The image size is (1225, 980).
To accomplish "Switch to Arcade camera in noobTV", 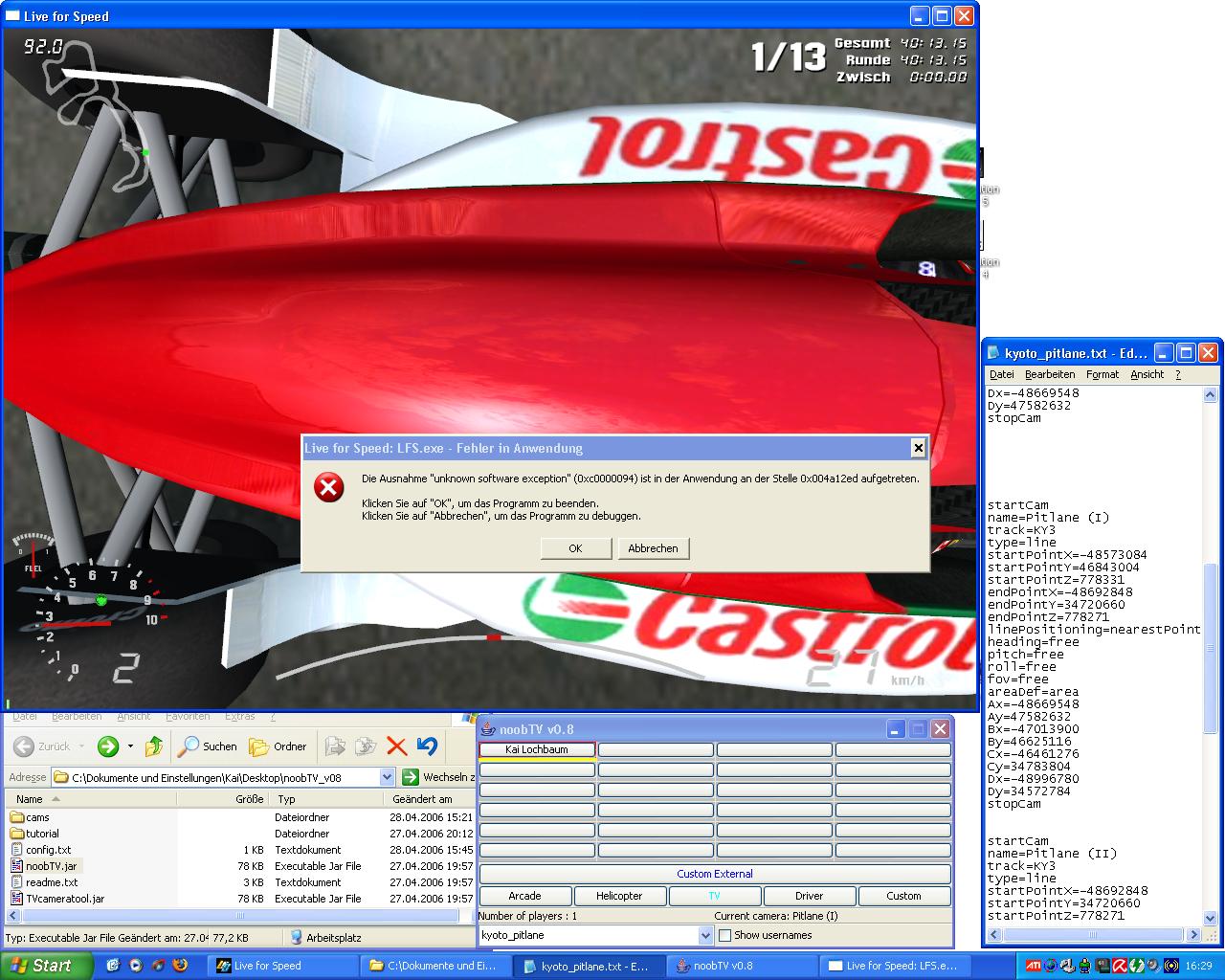I will pos(524,896).
